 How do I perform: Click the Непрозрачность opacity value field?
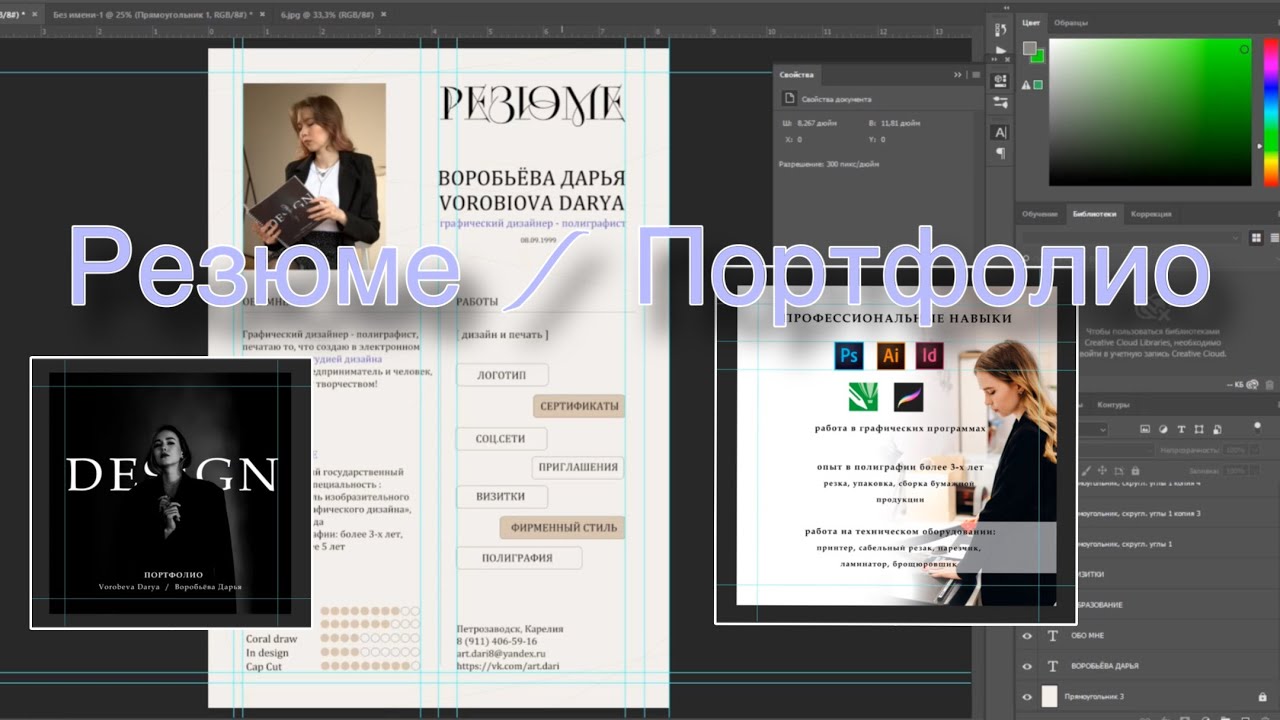[1235, 450]
